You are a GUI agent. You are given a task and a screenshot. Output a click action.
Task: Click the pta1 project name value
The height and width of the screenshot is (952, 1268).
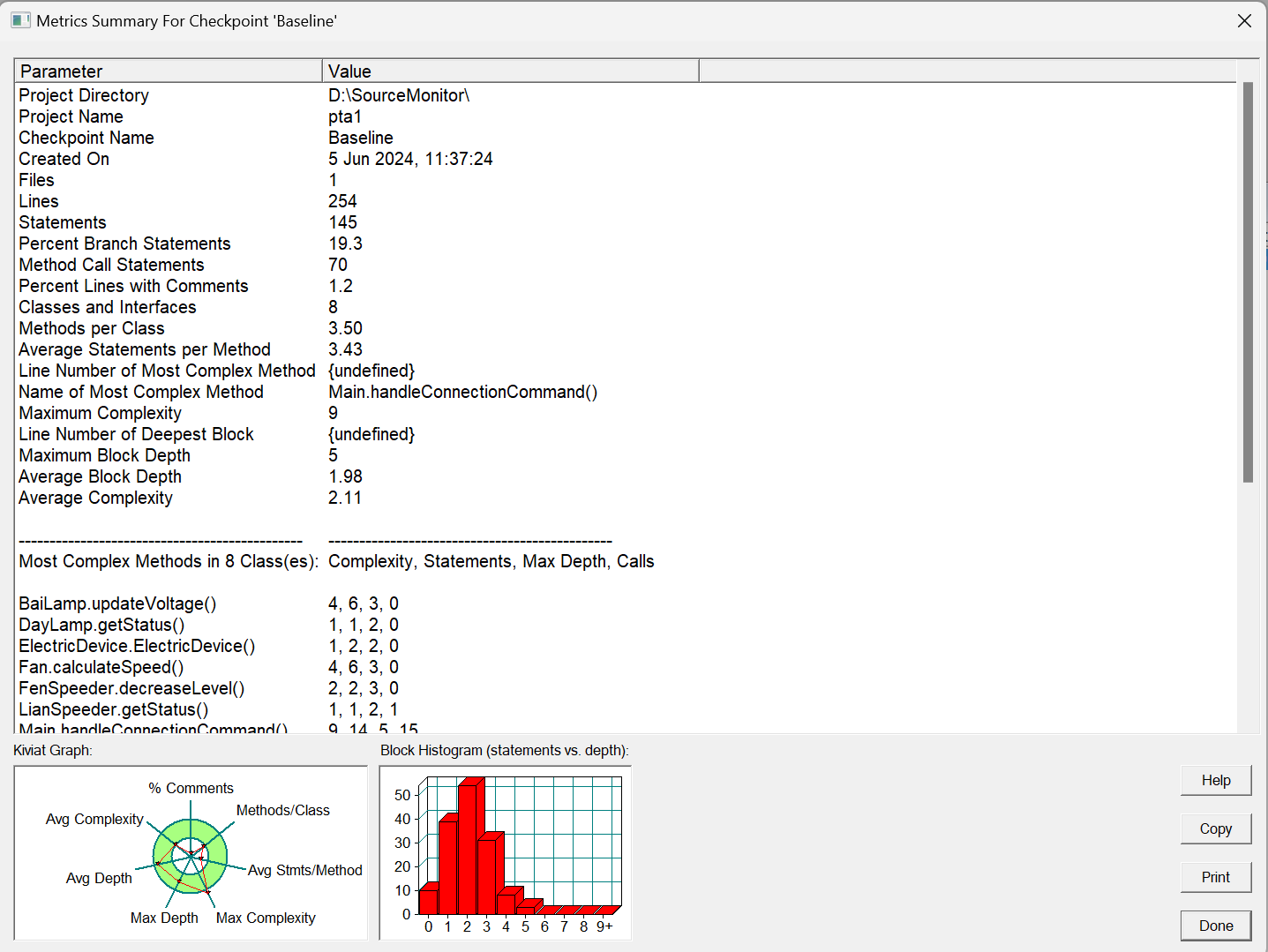(x=345, y=116)
